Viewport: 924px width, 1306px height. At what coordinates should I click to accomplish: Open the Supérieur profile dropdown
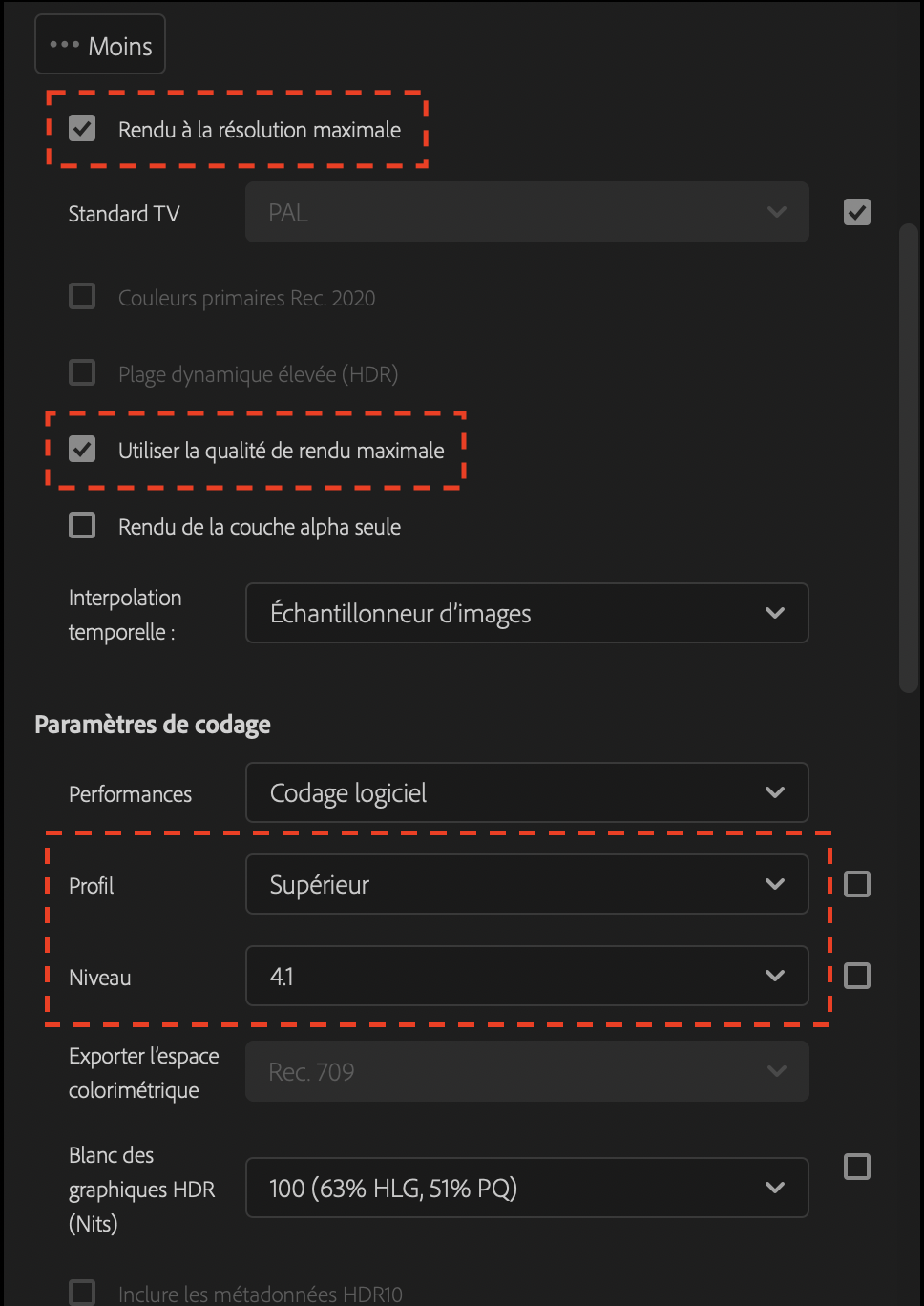pos(527,884)
